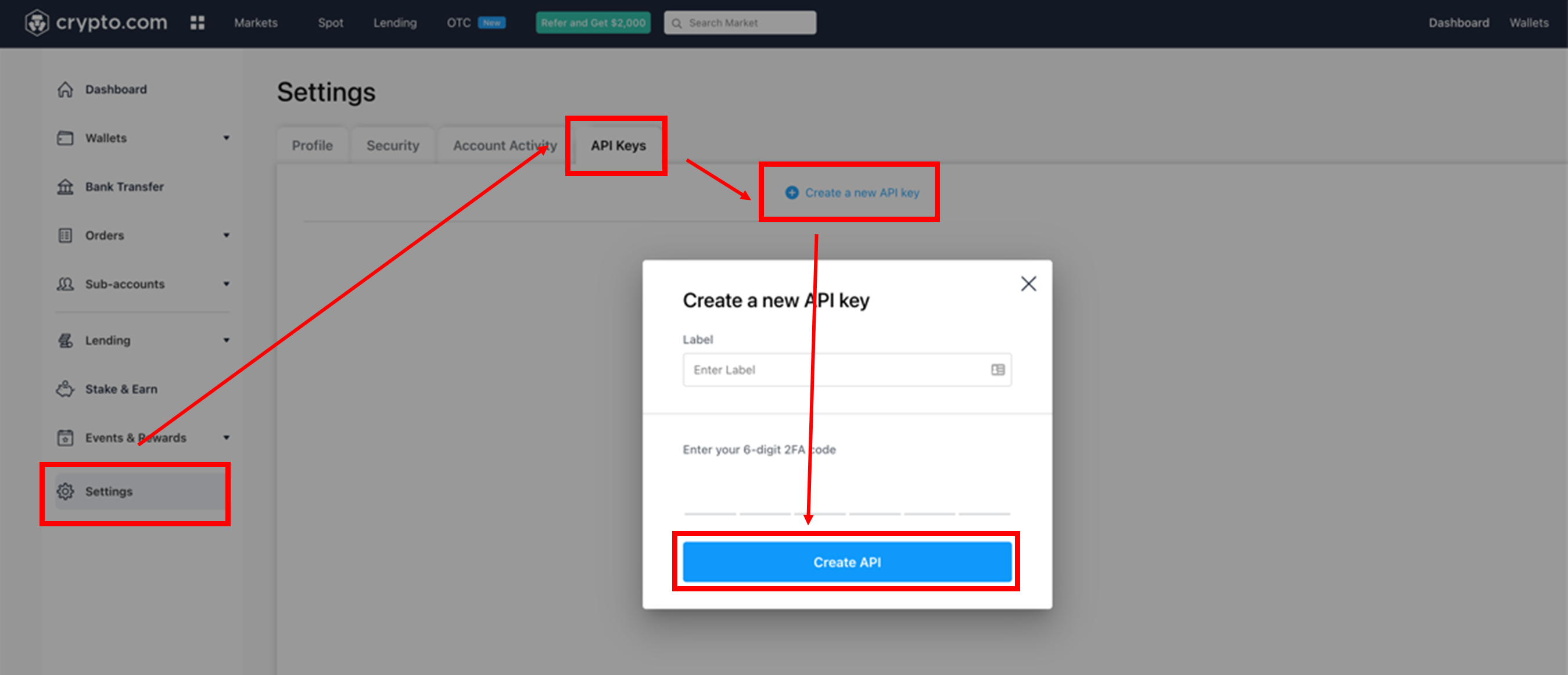The width and height of the screenshot is (1568, 675).
Task: Click the Create API button
Action: tap(848, 561)
